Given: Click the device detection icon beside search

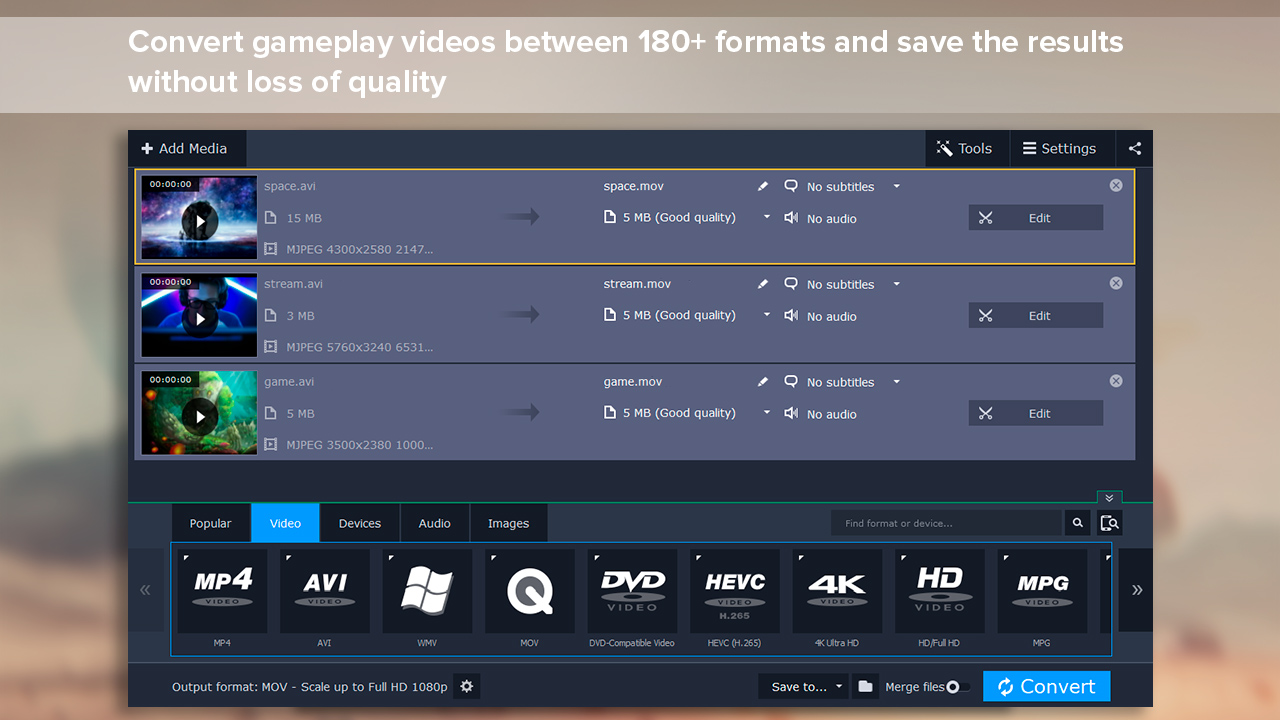Looking at the screenshot, I should coord(1110,522).
